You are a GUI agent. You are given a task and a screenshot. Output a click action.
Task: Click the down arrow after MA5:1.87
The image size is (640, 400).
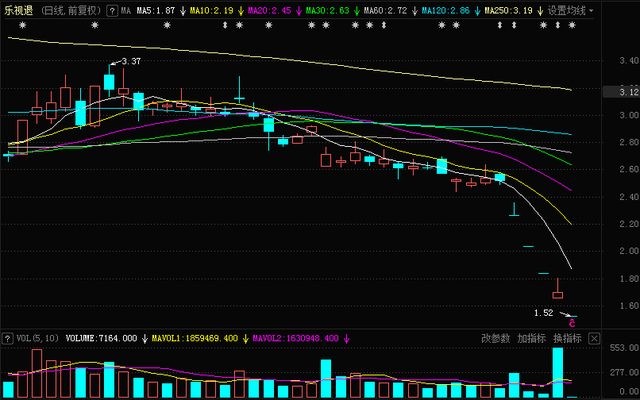[184, 10]
